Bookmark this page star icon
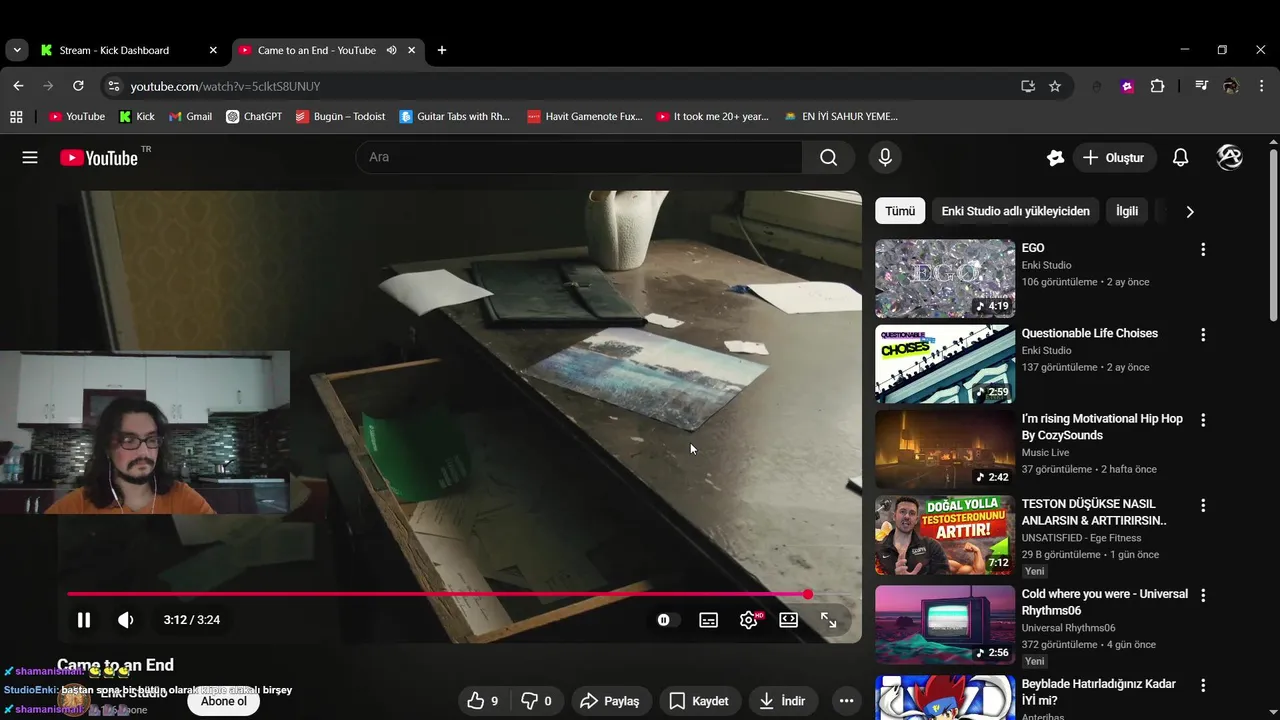 click(x=1054, y=86)
